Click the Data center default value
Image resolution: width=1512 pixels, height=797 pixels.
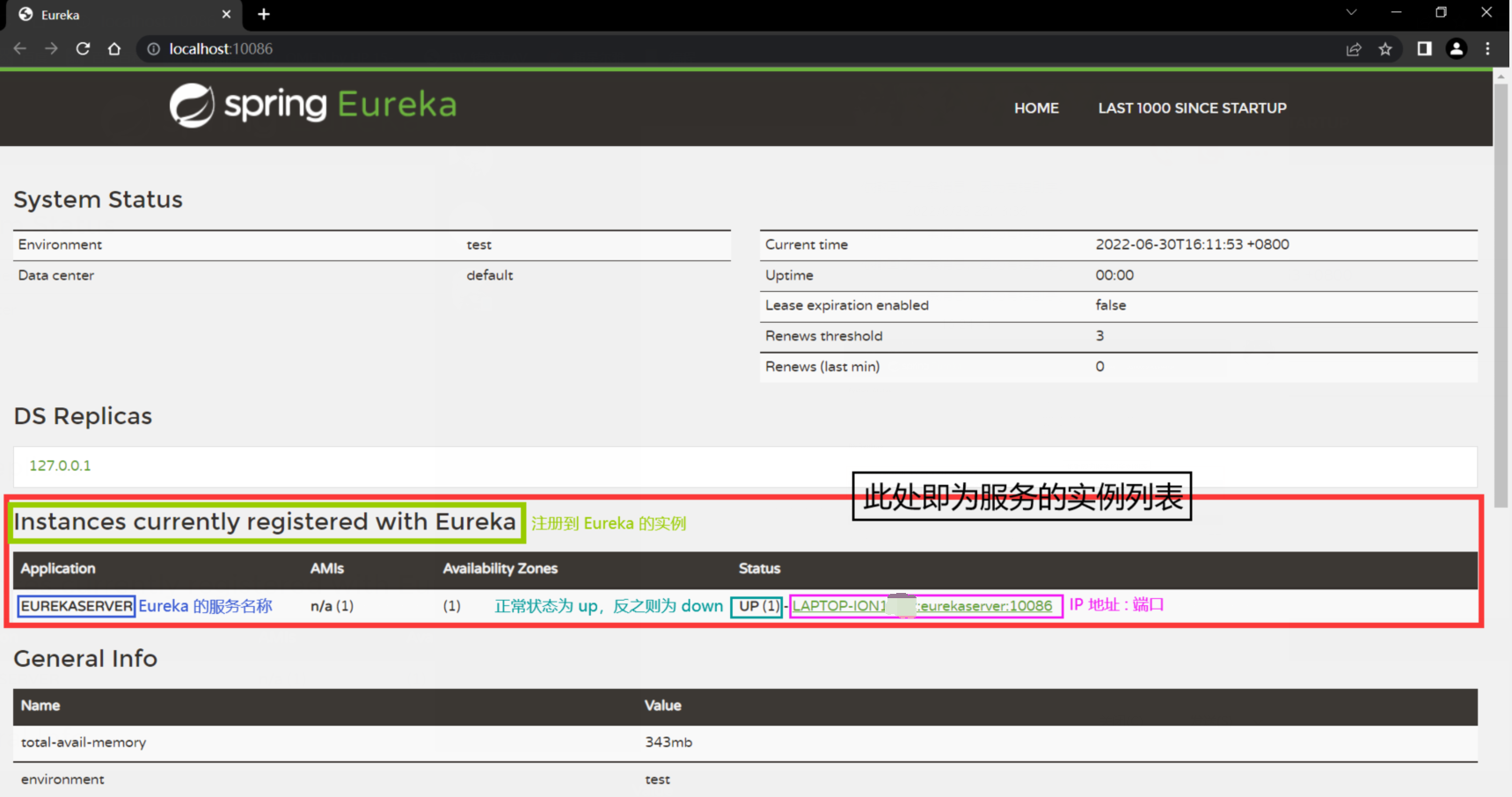click(489, 275)
